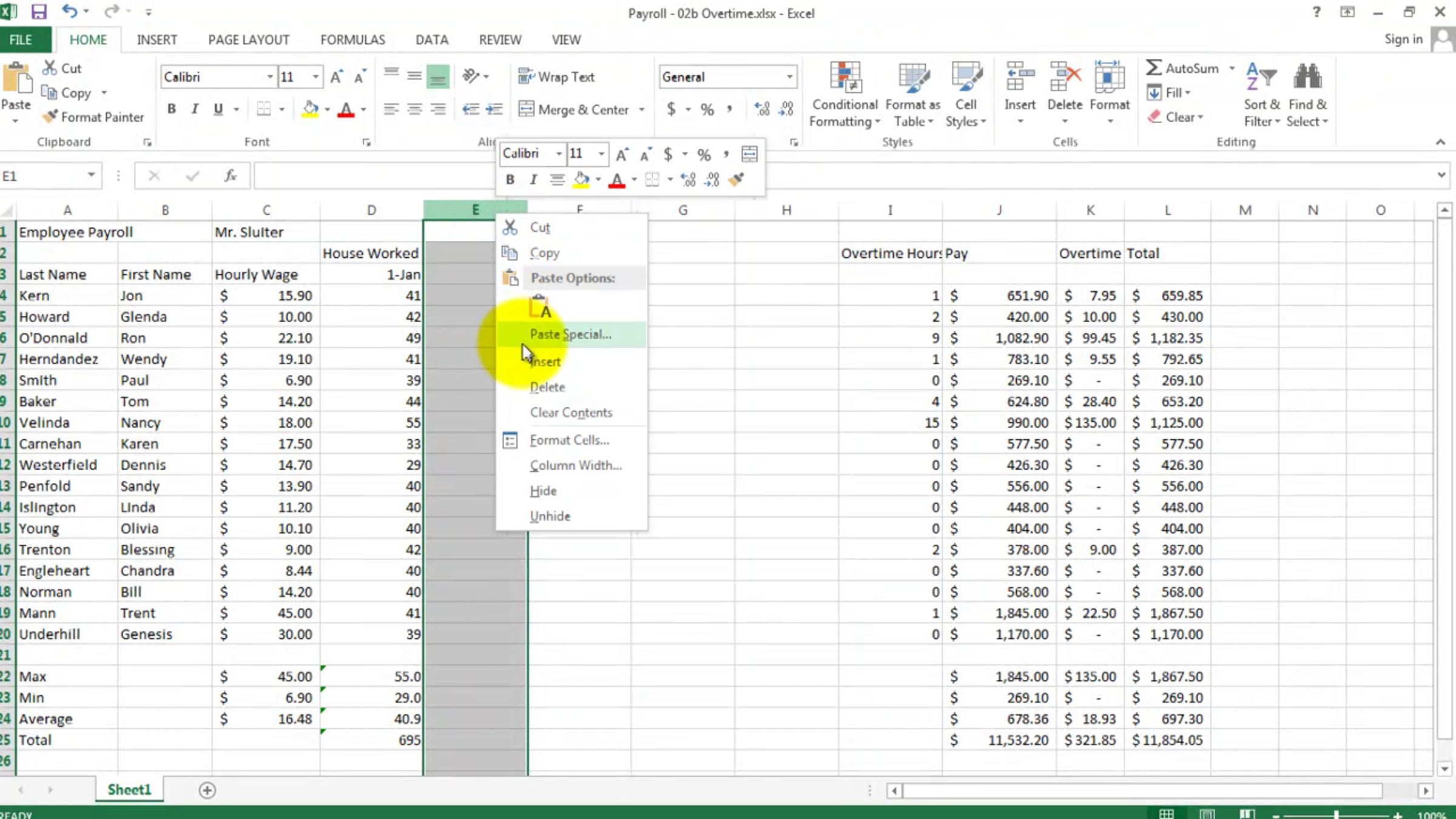Open the ribbon font size dropdown
Viewport: 1456px width, 819px height.
(315, 77)
